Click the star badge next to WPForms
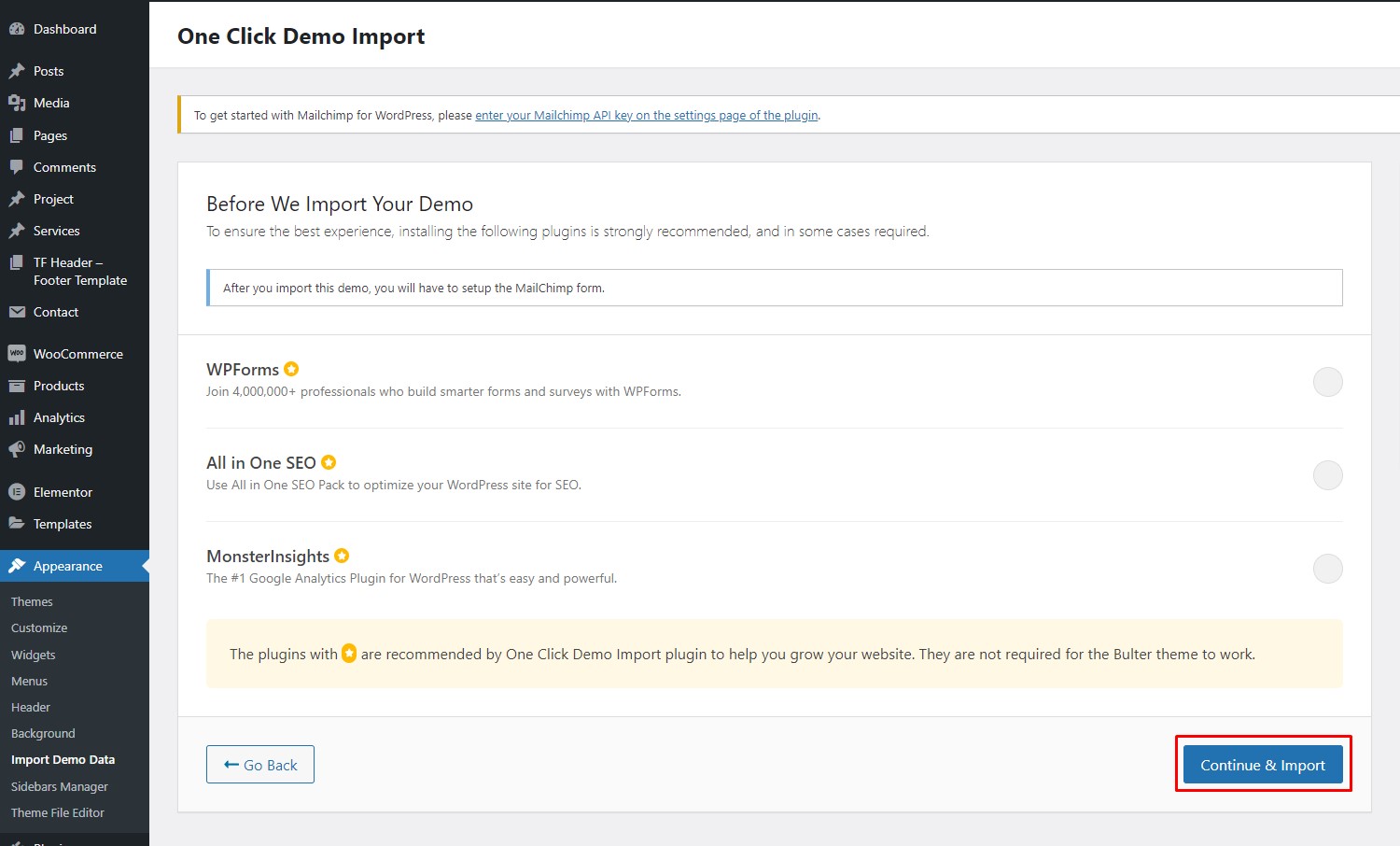The width and height of the screenshot is (1400, 846). 291,369
